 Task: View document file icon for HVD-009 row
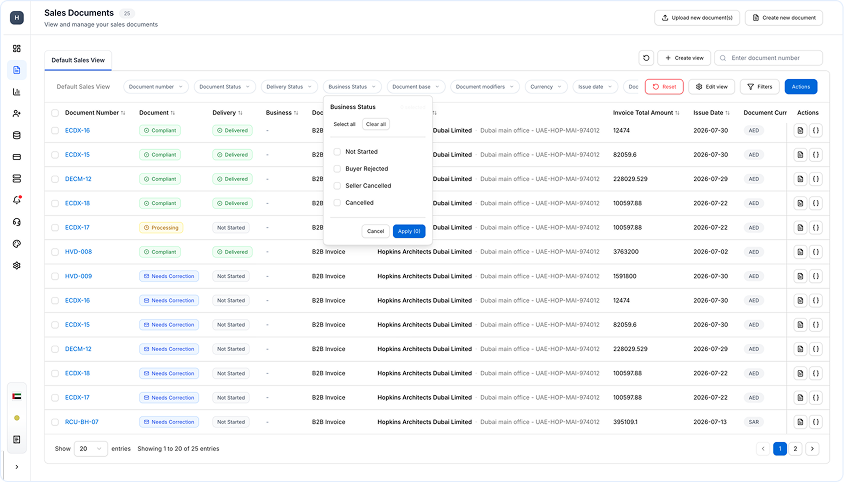tap(800, 276)
